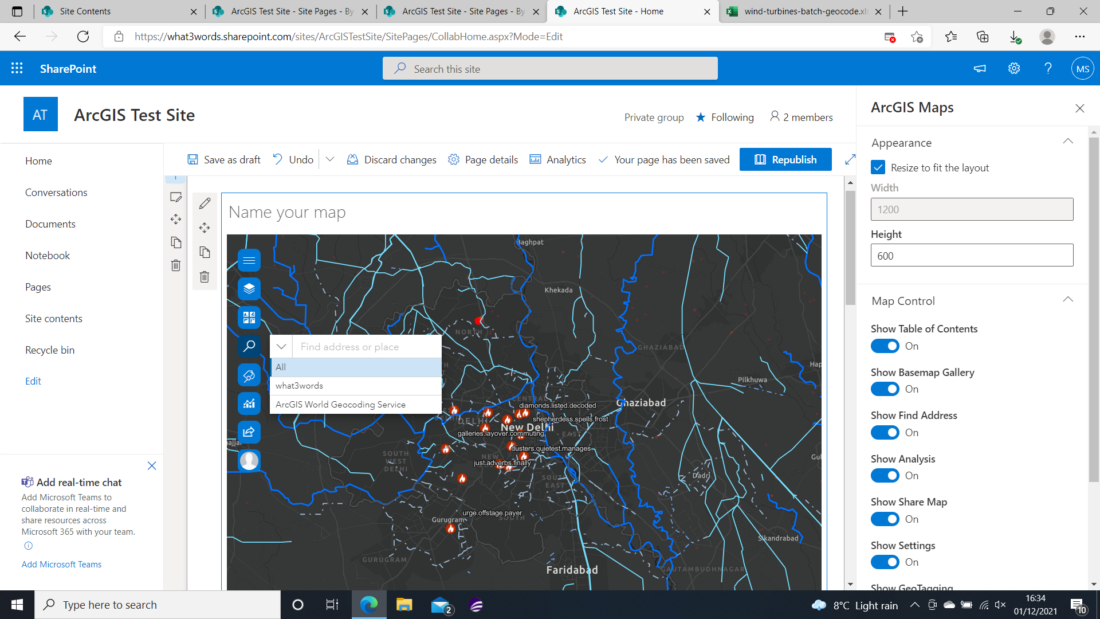Open the map Layers tool
Viewport: 1100px width, 619px height.
tap(249, 288)
